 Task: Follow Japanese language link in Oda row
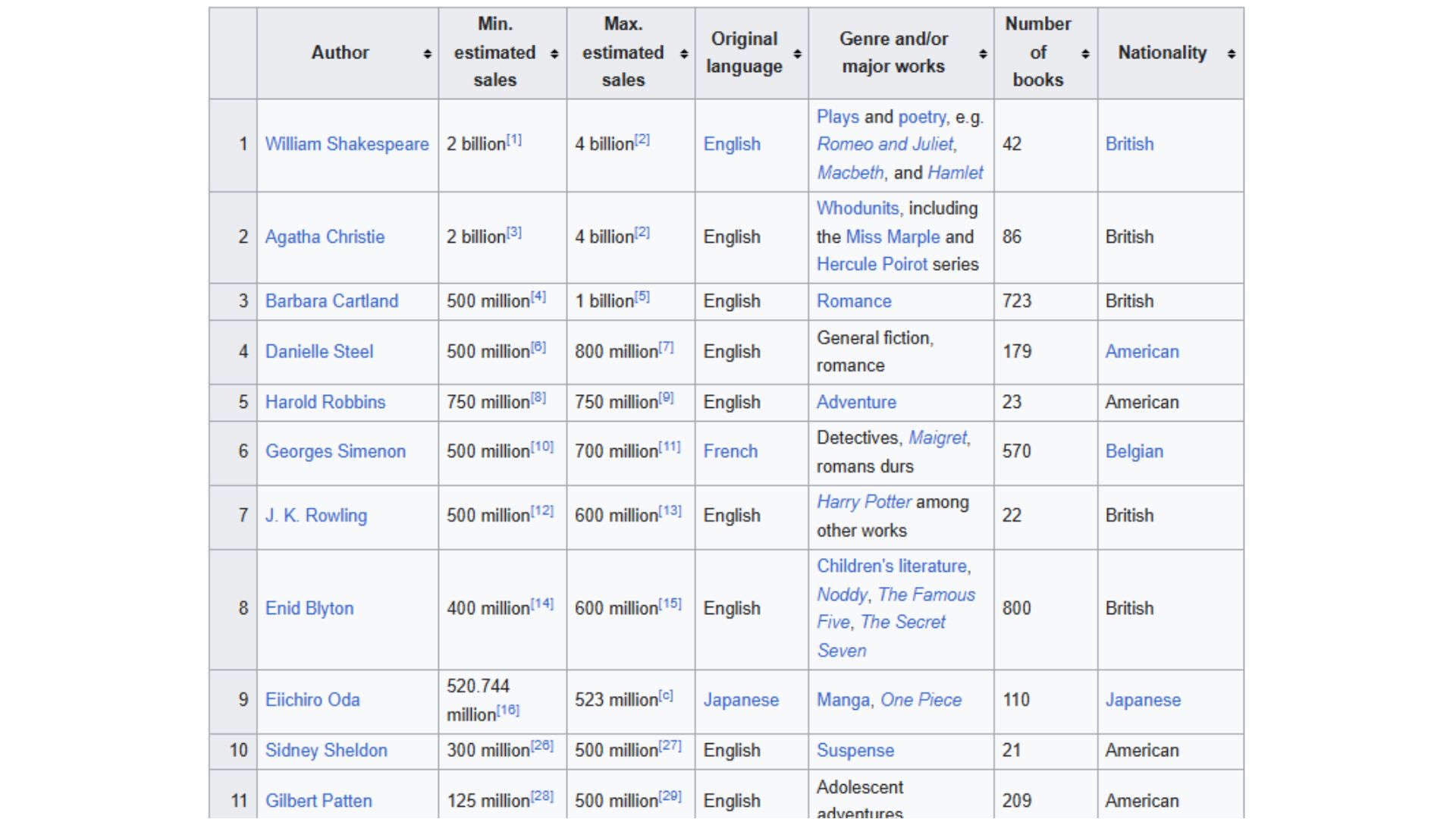741,700
